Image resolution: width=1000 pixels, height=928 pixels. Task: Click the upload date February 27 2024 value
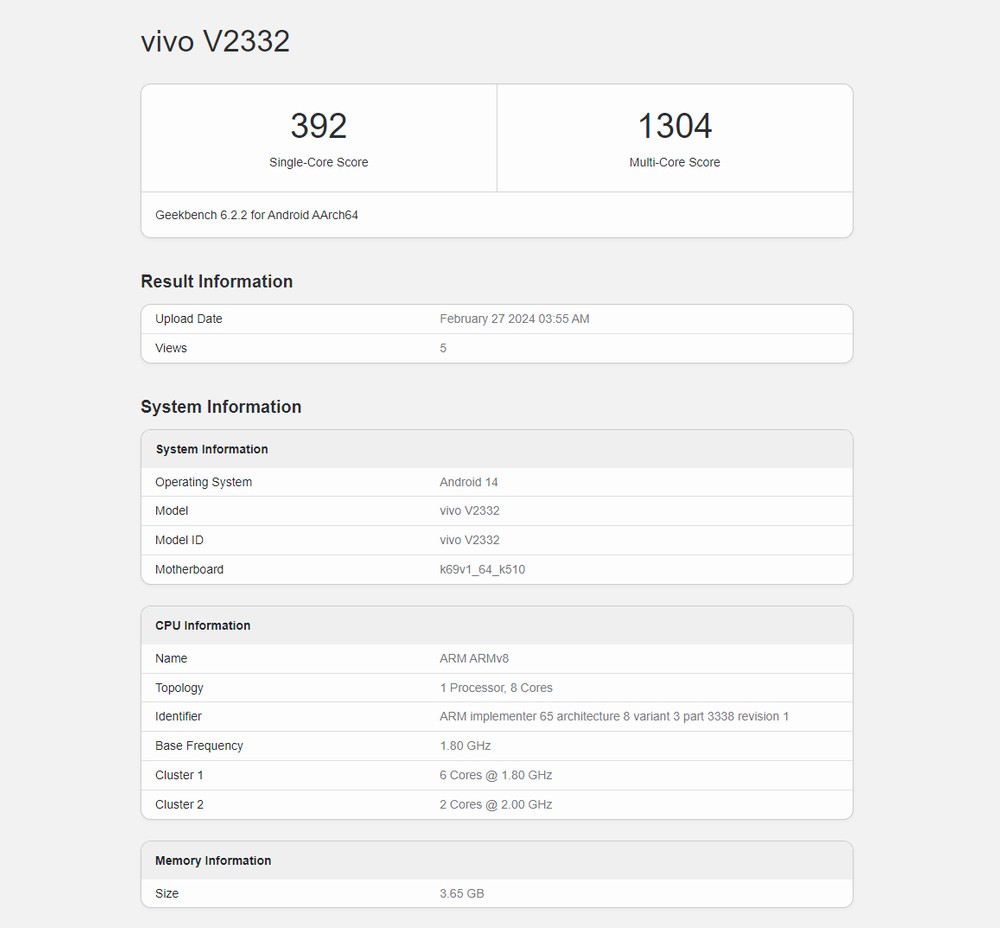[x=514, y=319]
